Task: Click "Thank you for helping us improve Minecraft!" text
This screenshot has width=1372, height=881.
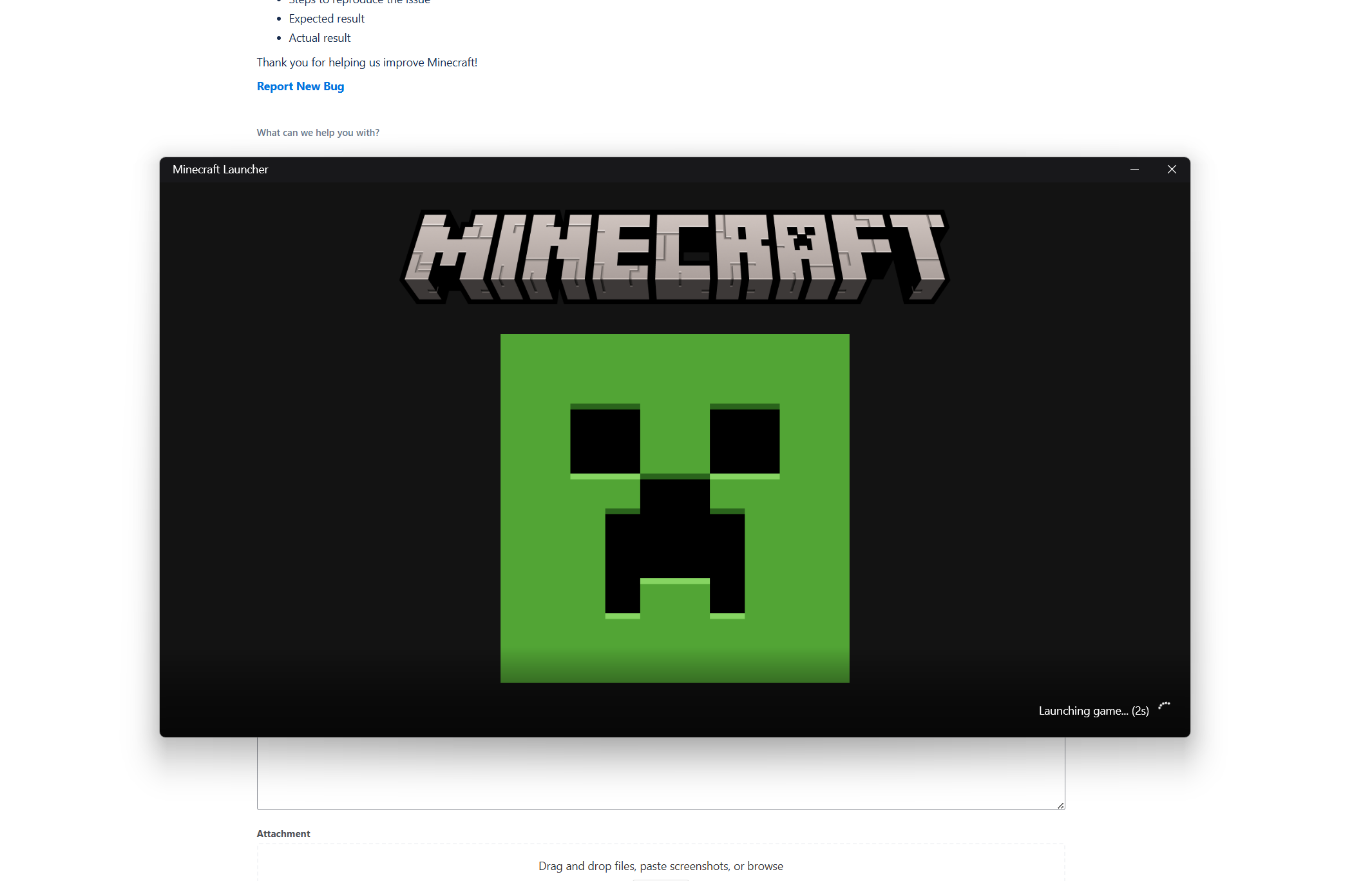Action: [x=367, y=63]
